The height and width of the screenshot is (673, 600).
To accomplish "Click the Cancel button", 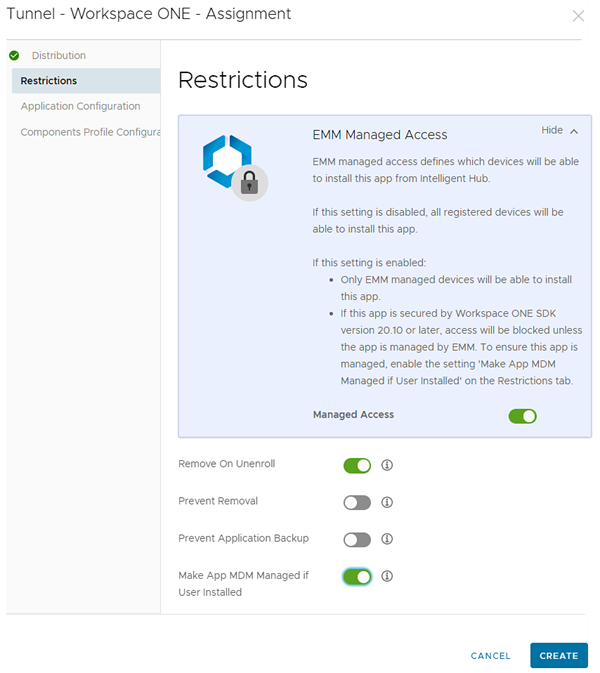I will pos(491,655).
